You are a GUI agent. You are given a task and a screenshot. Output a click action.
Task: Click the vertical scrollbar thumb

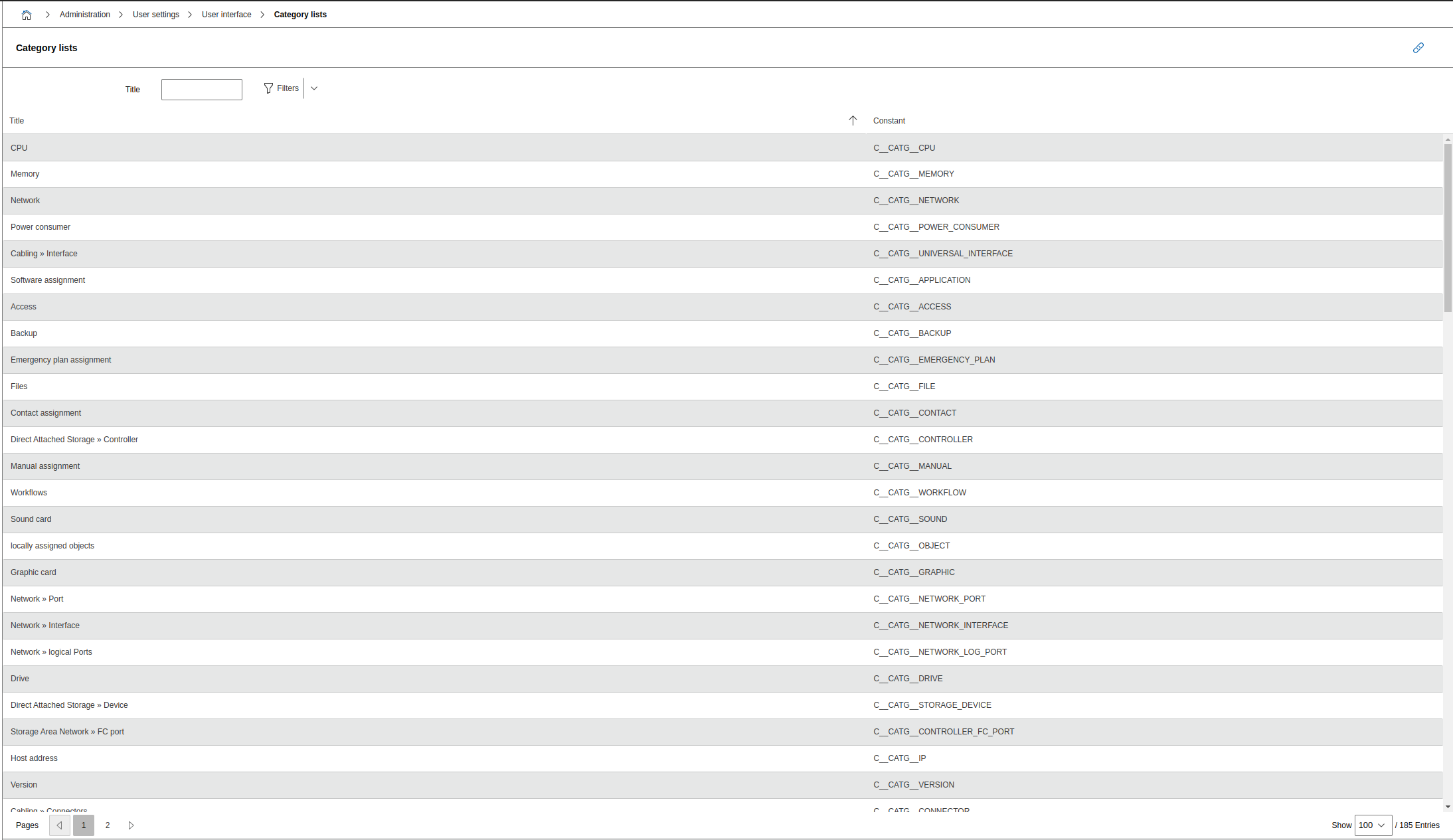pos(1448,228)
